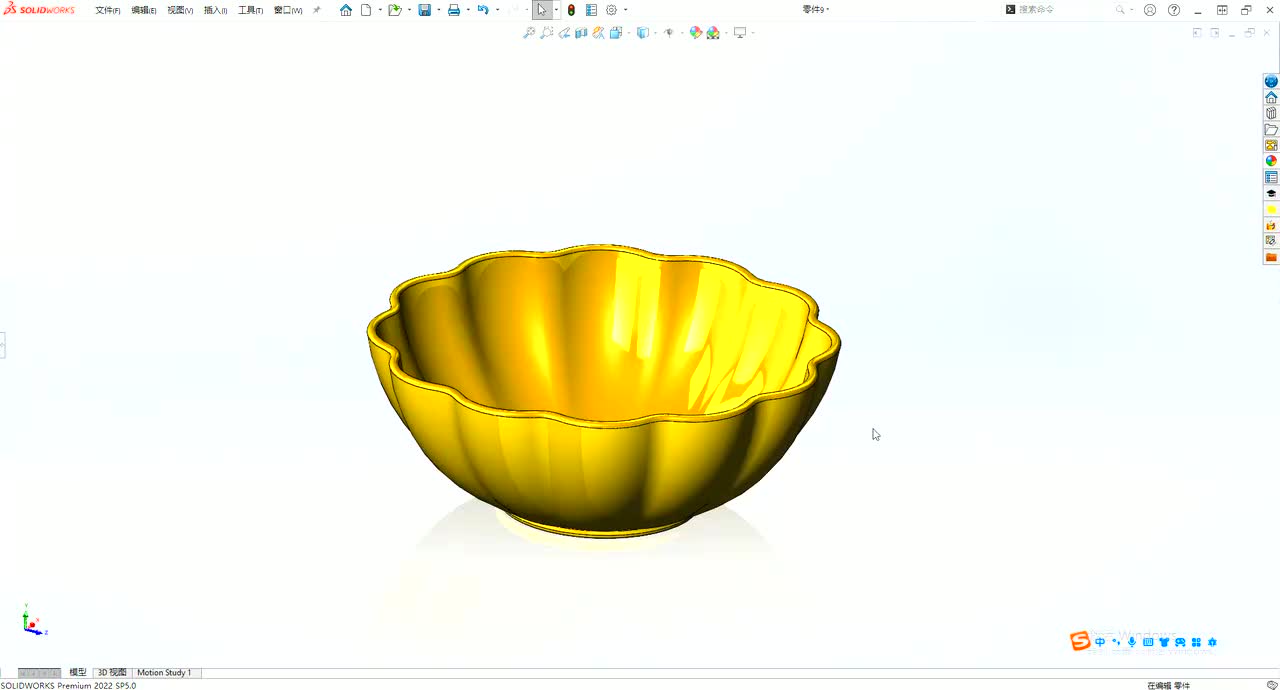Click the Previous View icon

click(564, 33)
